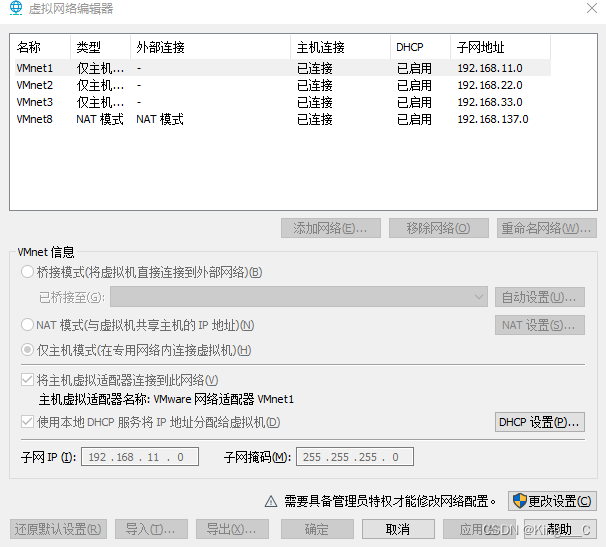Image resolution: width=606 pixels, height=547 pixels.
Task: Click into the 子网 IP field
Action: click(x=140, y=457)
